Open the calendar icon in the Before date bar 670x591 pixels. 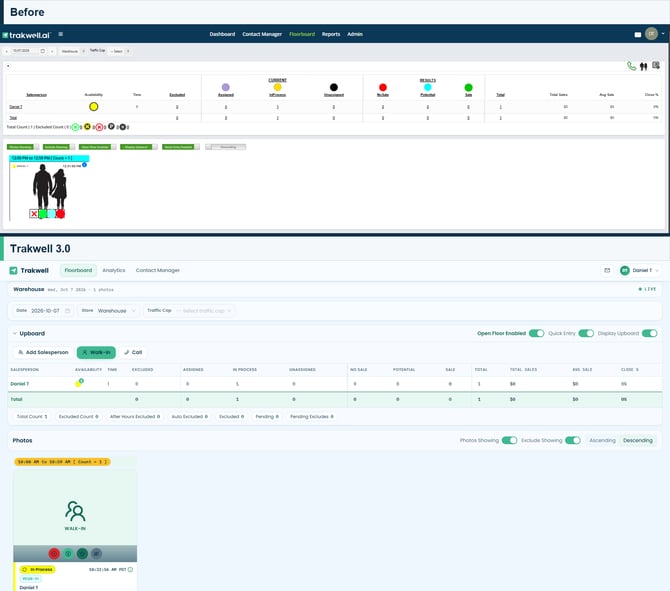(x=43, y=51)
